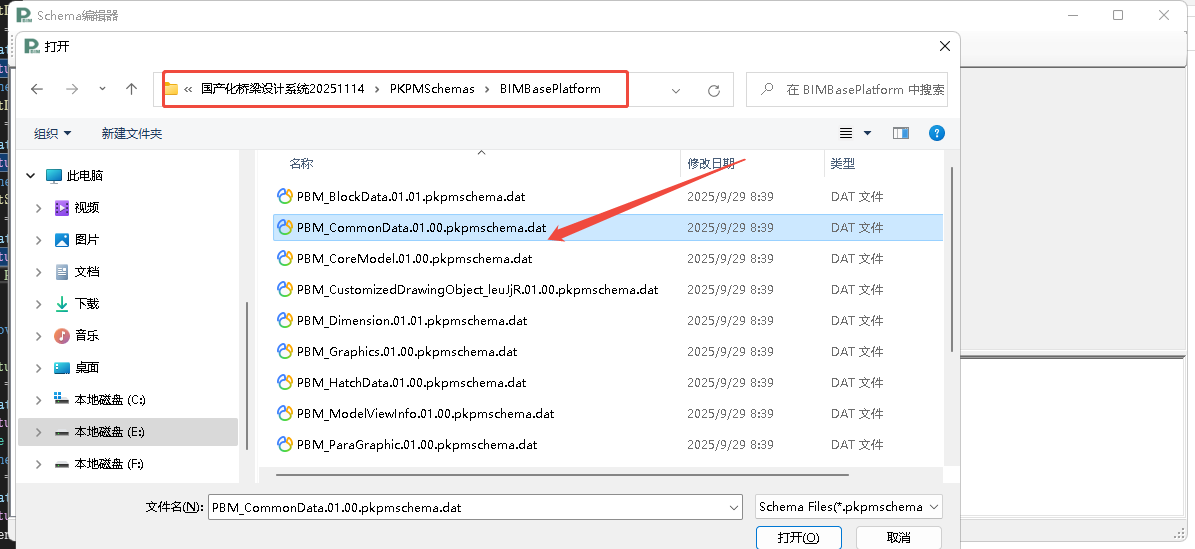
Task: Click 新建文件夹 button
Action: (x=132, y=133)
